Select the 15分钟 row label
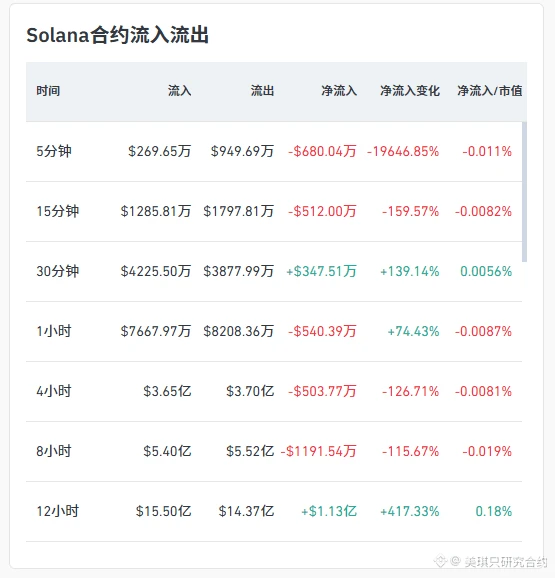The width and height of the screenshot is (555, 578). tap(57, 211)
